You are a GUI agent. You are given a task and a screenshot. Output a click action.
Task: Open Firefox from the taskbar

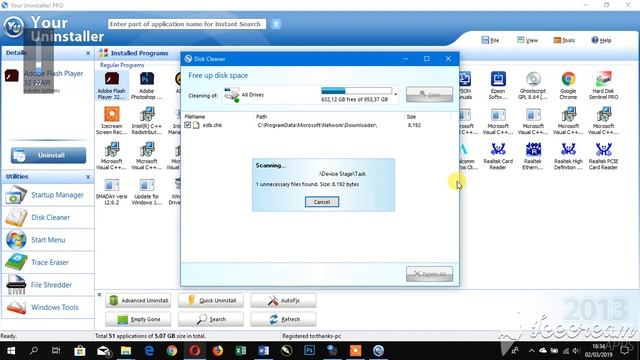(218, 351)
